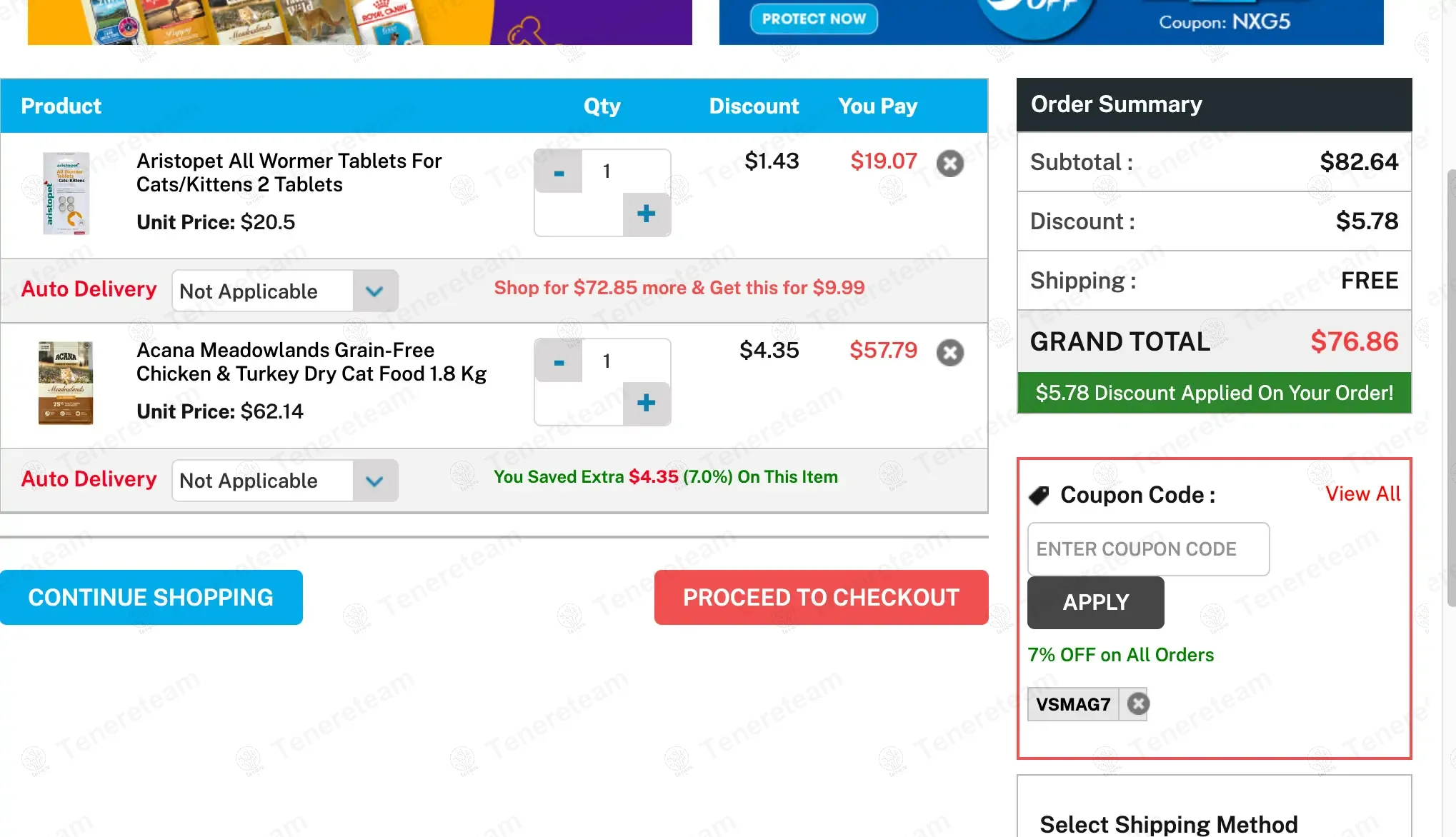Click the coupon tag icon

(1039, 495)
